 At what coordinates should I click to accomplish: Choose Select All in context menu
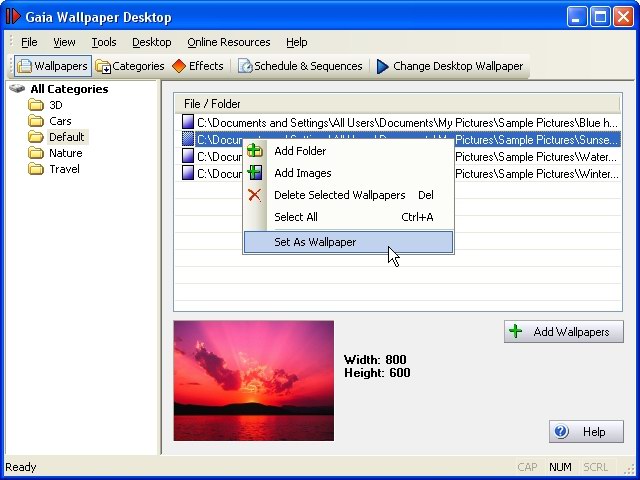coord(296,217)
